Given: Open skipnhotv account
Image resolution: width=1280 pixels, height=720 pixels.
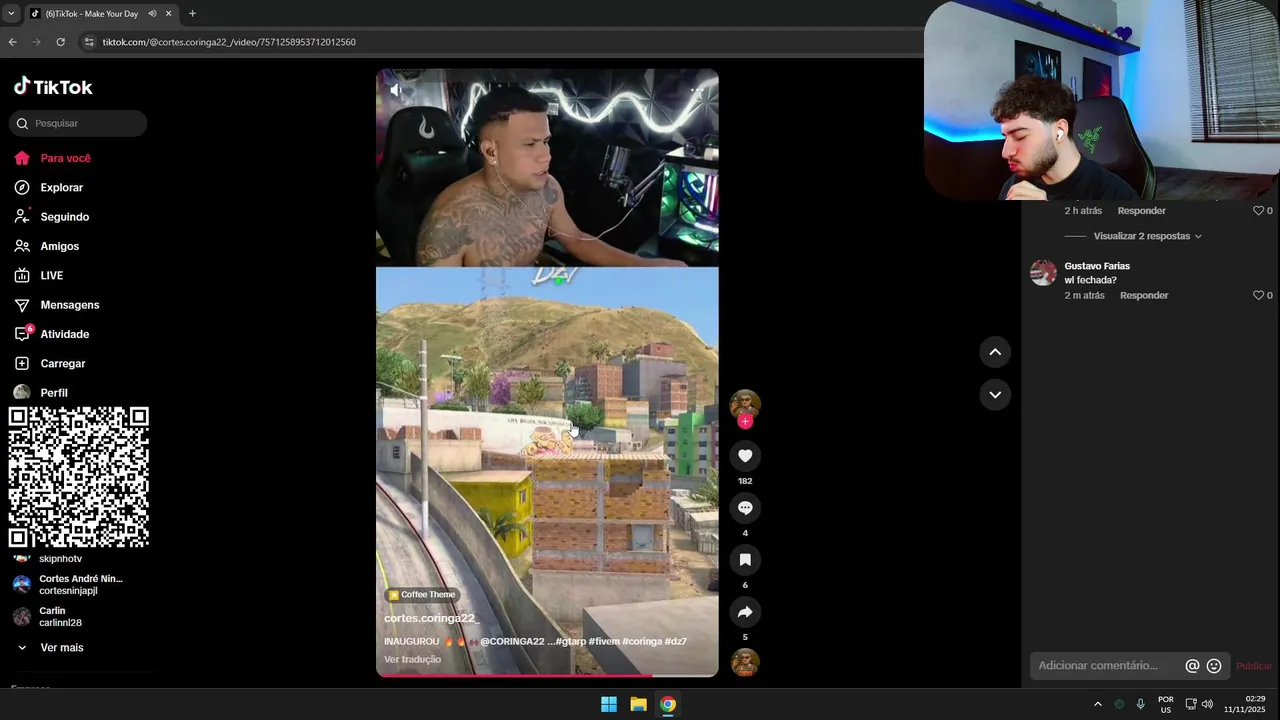Looking at the screenshot, I should [x=60, y=559].
